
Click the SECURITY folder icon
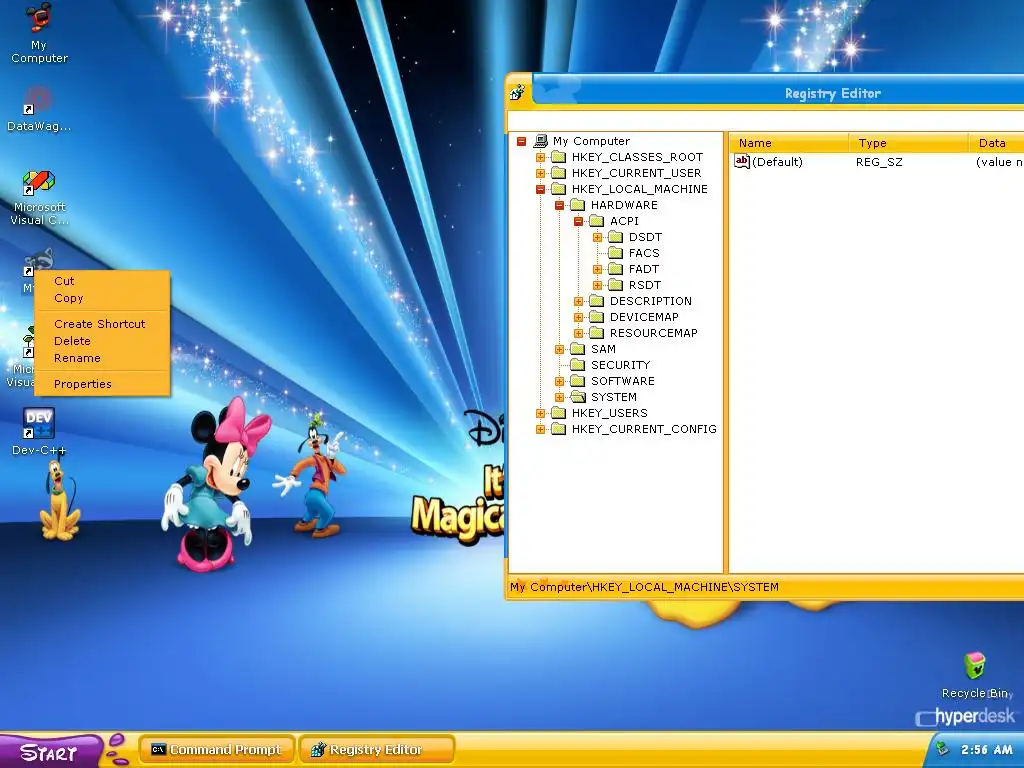point(577,365)
